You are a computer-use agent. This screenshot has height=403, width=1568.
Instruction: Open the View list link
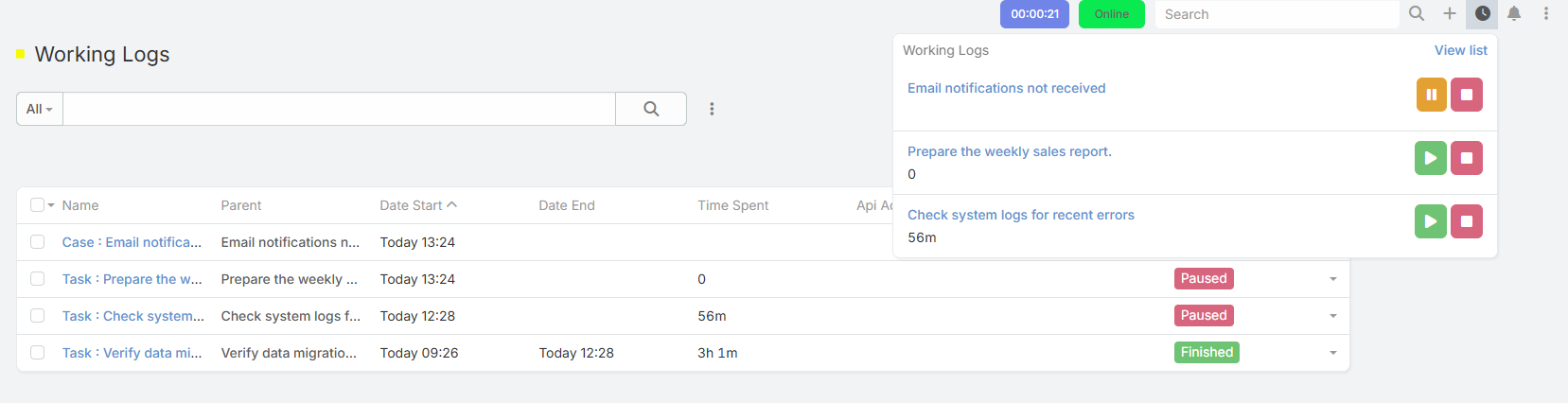click(x=1460, y=50)
